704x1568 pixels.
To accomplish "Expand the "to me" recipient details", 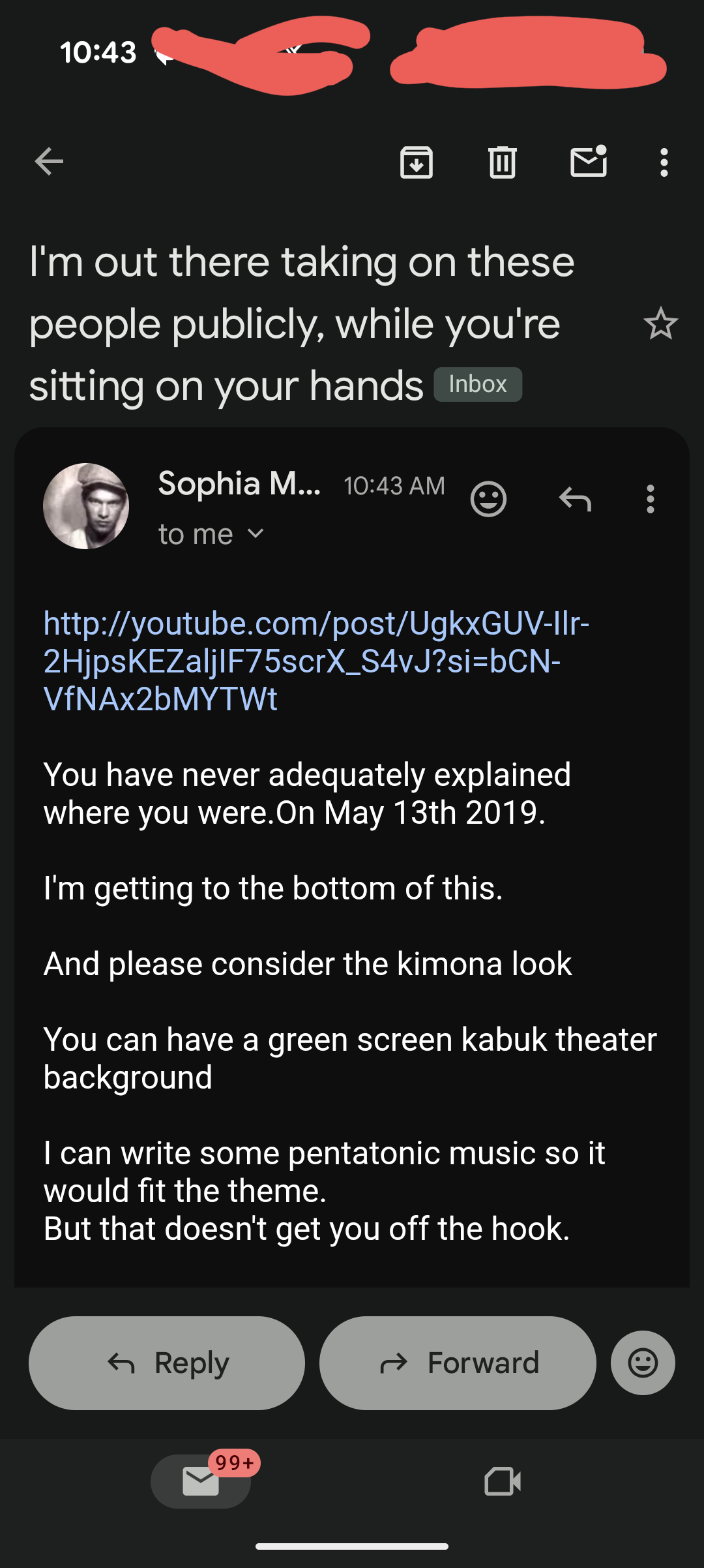I will point(211,535).
